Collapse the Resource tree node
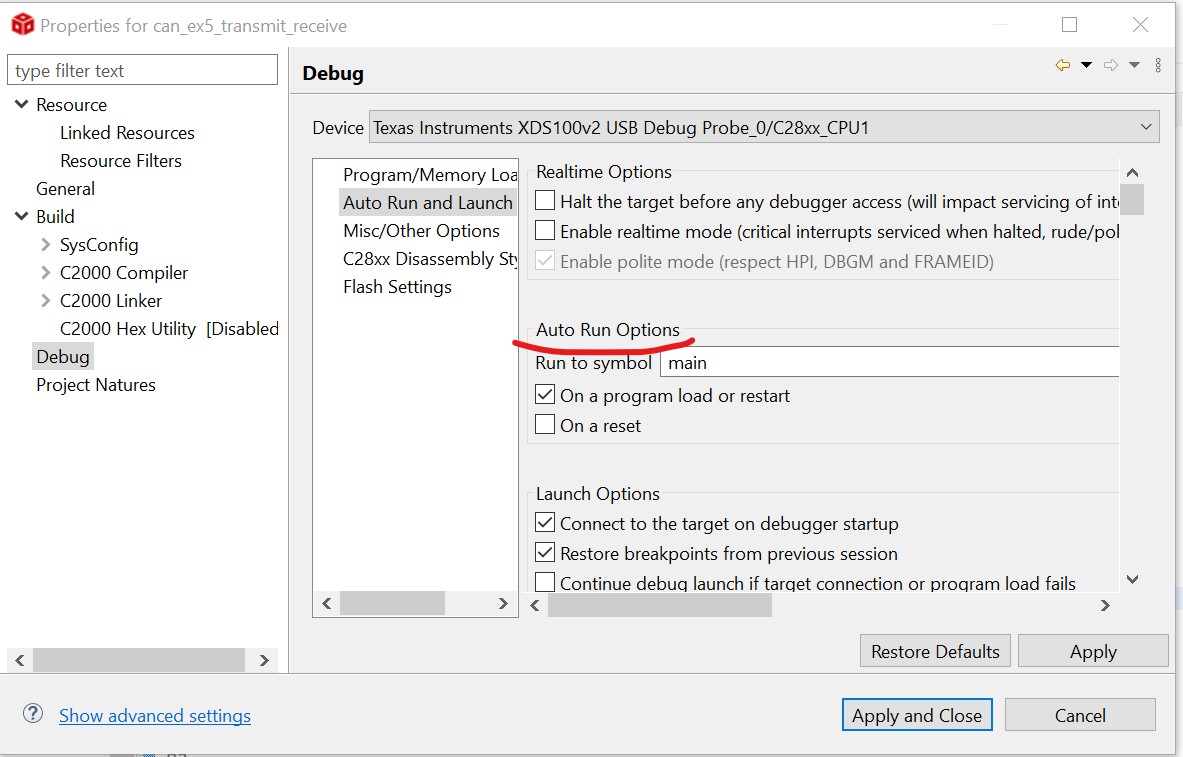 click(x=21, y=104)
